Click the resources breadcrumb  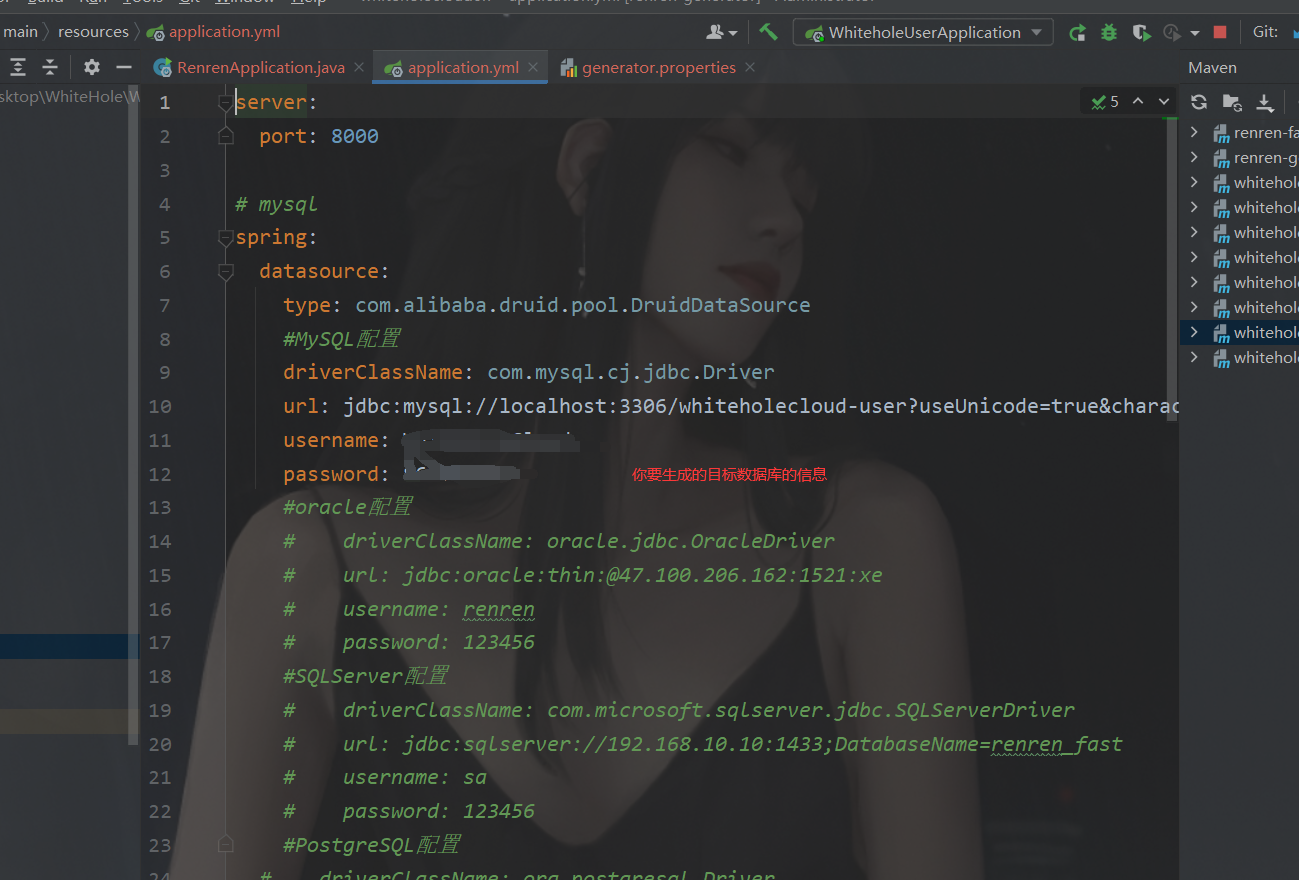point(93,32)
